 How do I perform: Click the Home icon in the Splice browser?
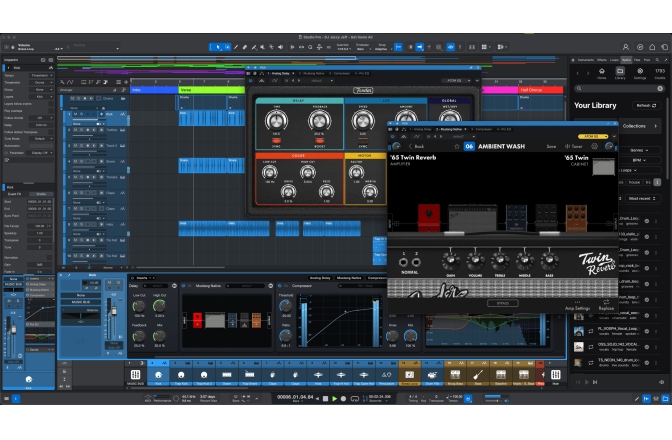pyautogui.click(x=602, y=73)
